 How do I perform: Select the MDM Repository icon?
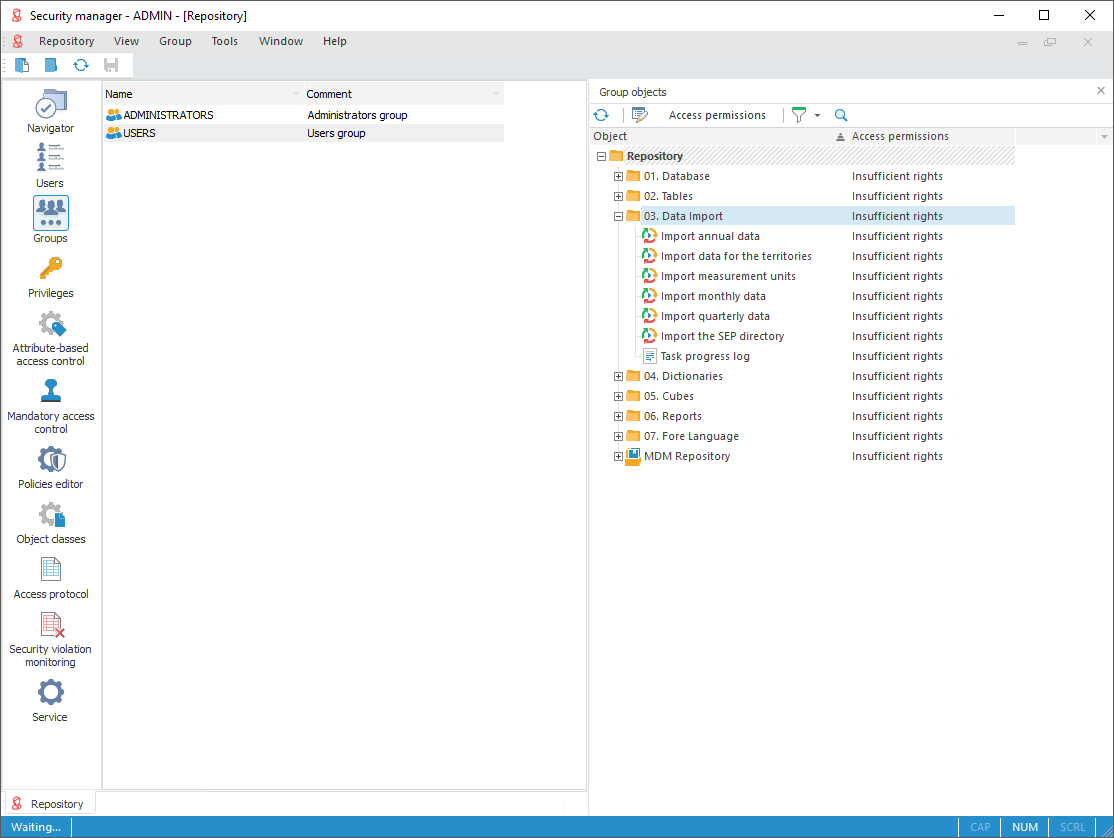632,457
